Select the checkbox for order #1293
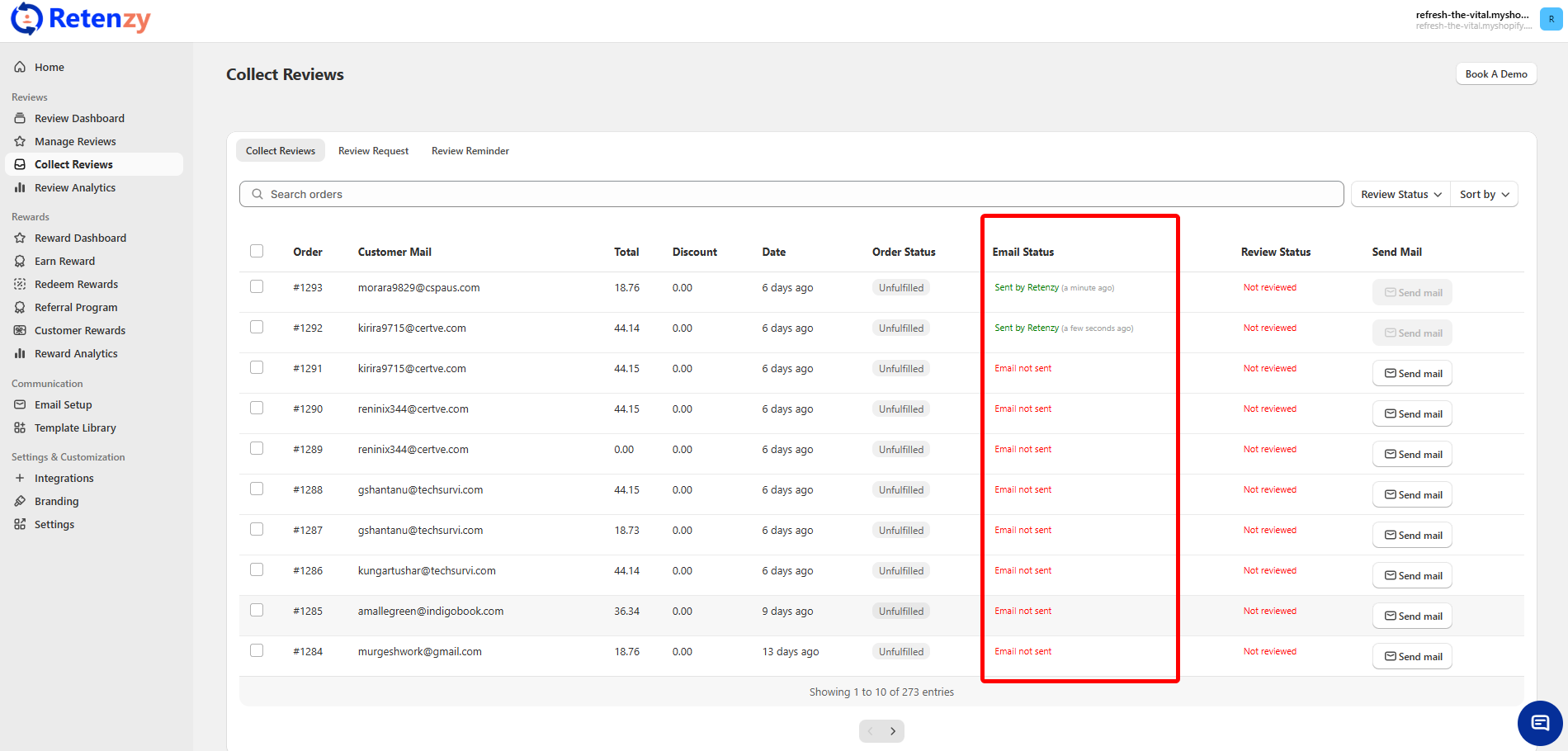1568x751 pixels. pyautogui.click(x=257, y=286)
